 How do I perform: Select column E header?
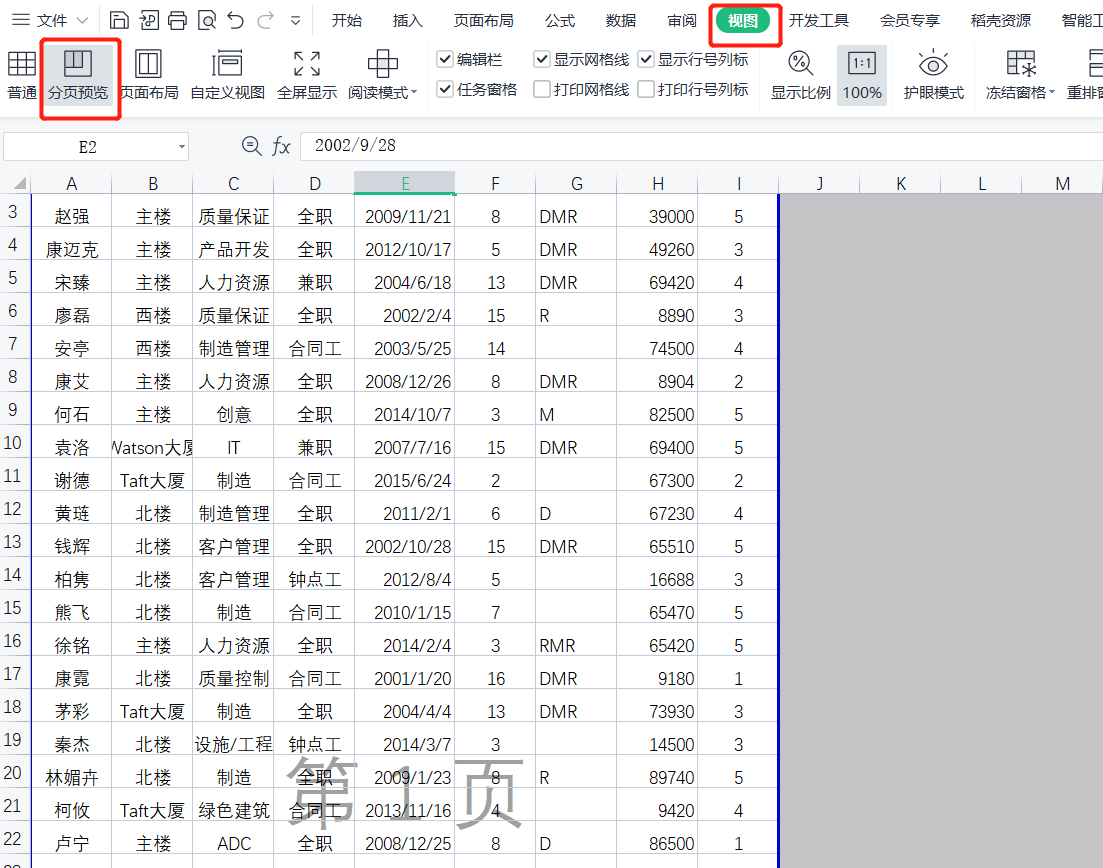tap(404, 184)
